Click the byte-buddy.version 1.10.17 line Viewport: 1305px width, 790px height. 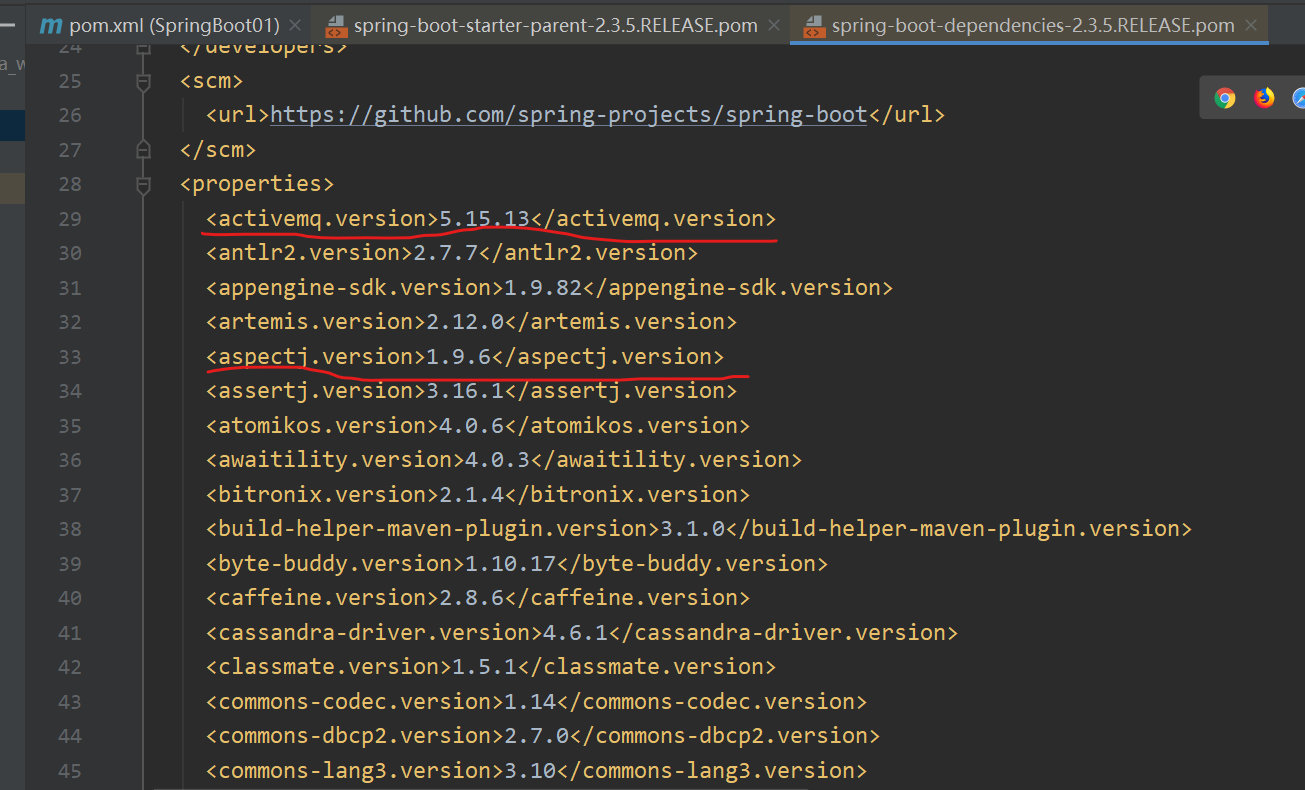click(517, 563)
